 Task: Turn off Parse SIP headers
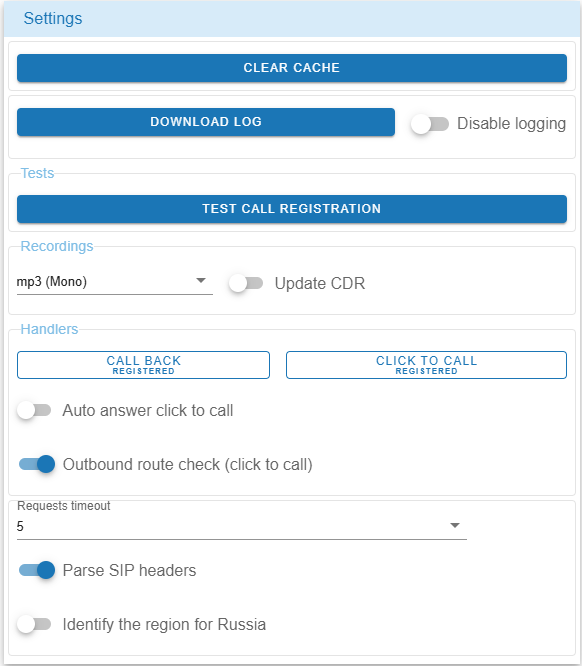point(37,570)
